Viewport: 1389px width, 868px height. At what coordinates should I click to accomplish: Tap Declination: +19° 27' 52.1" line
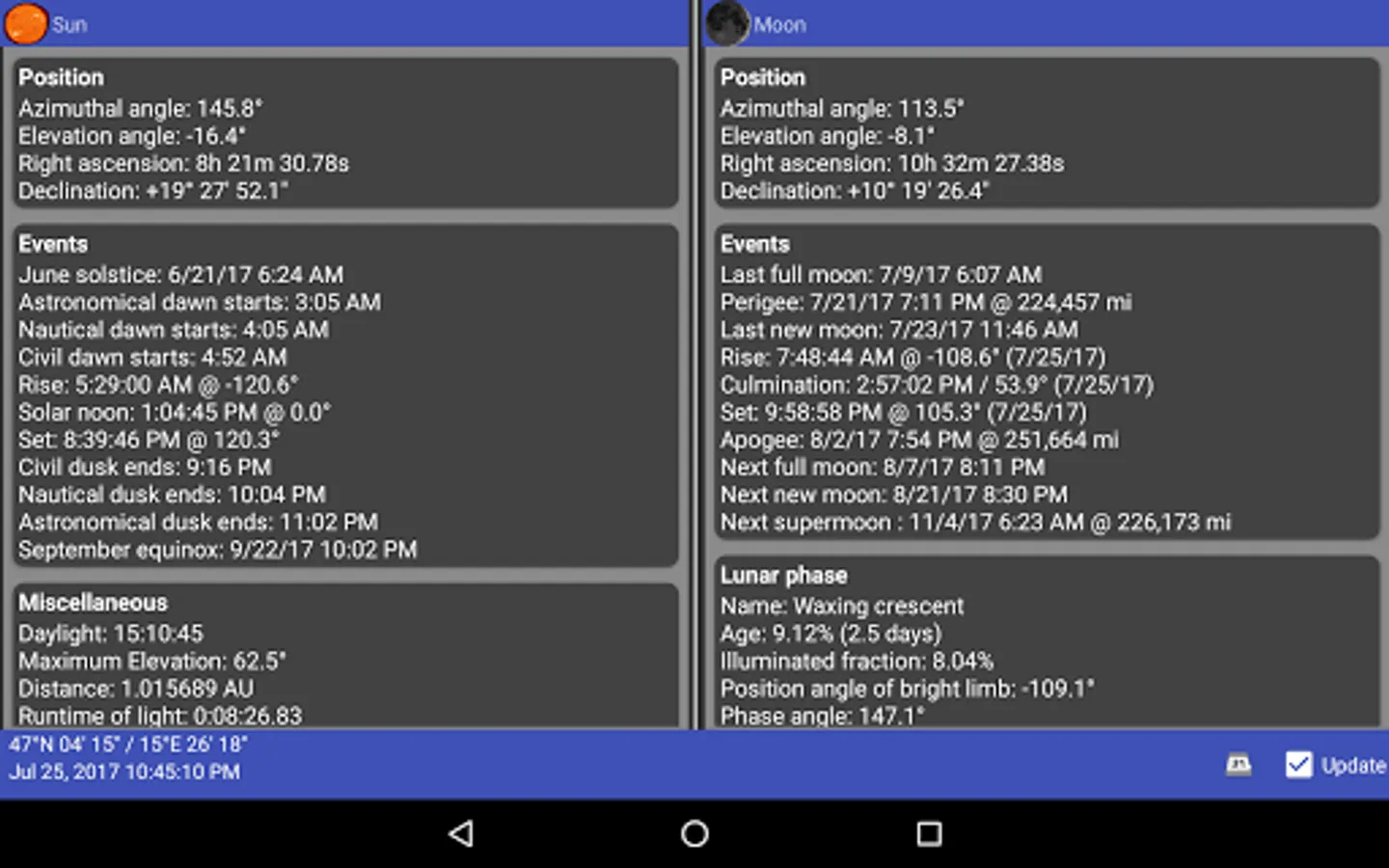click(x=153, y=191)
